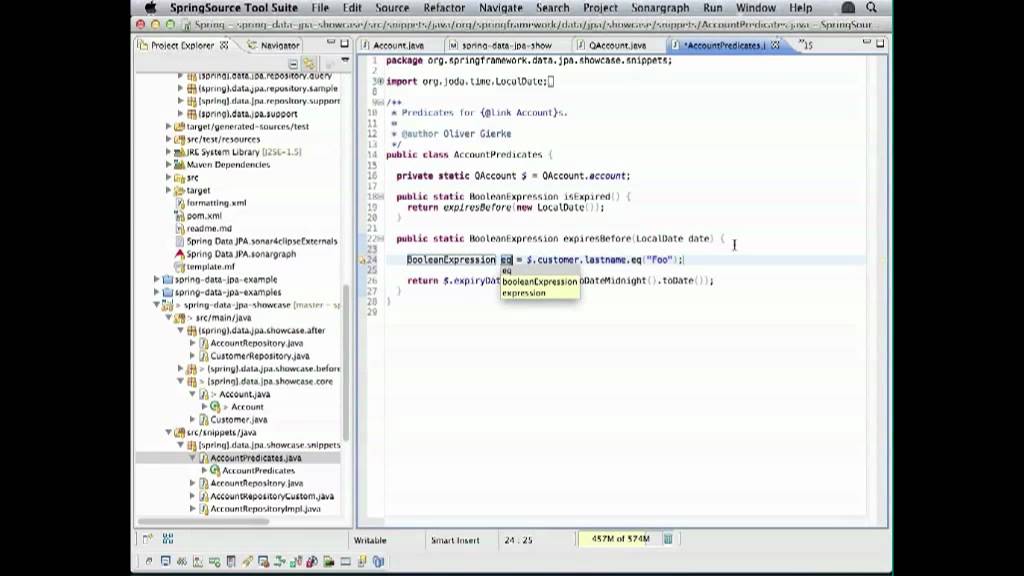
Task: Open the File menu
Action: click(320, 8)
